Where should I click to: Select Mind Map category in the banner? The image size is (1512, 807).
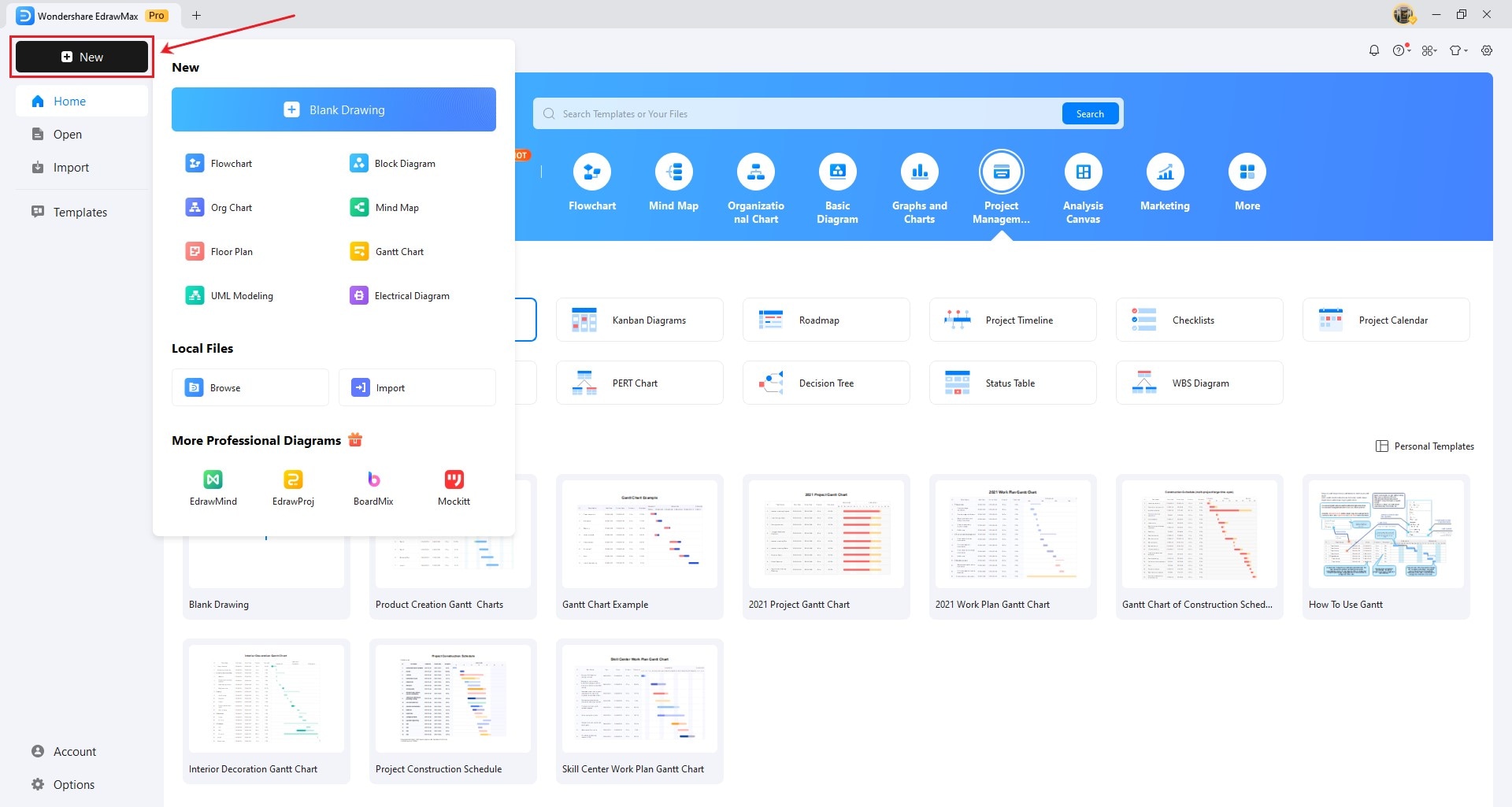674,183
